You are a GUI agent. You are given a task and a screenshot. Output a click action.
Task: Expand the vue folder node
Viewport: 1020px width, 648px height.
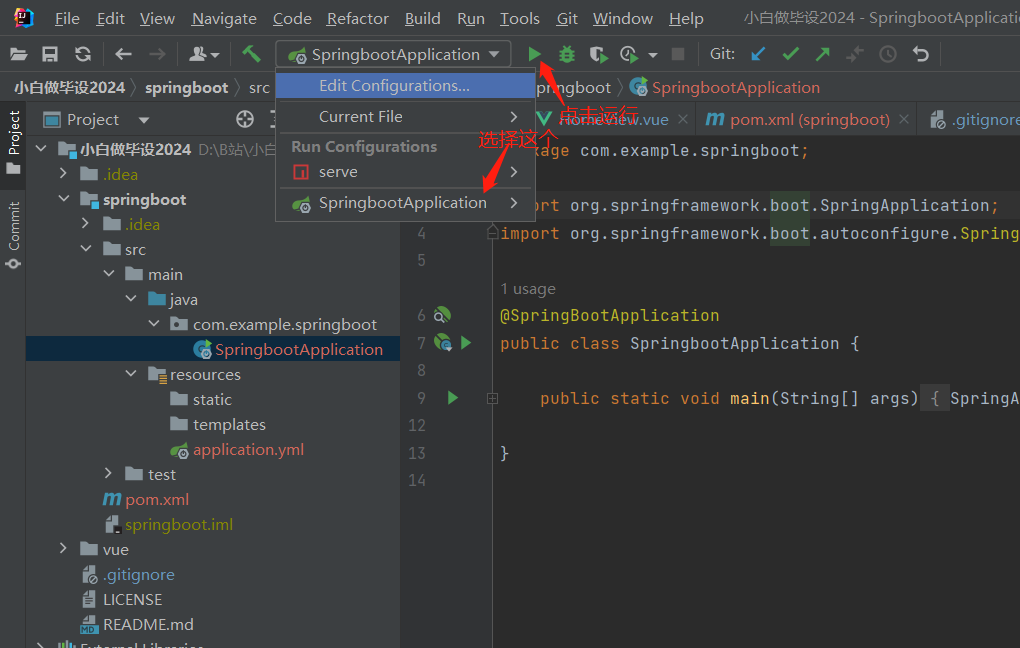tap(63, 548)
